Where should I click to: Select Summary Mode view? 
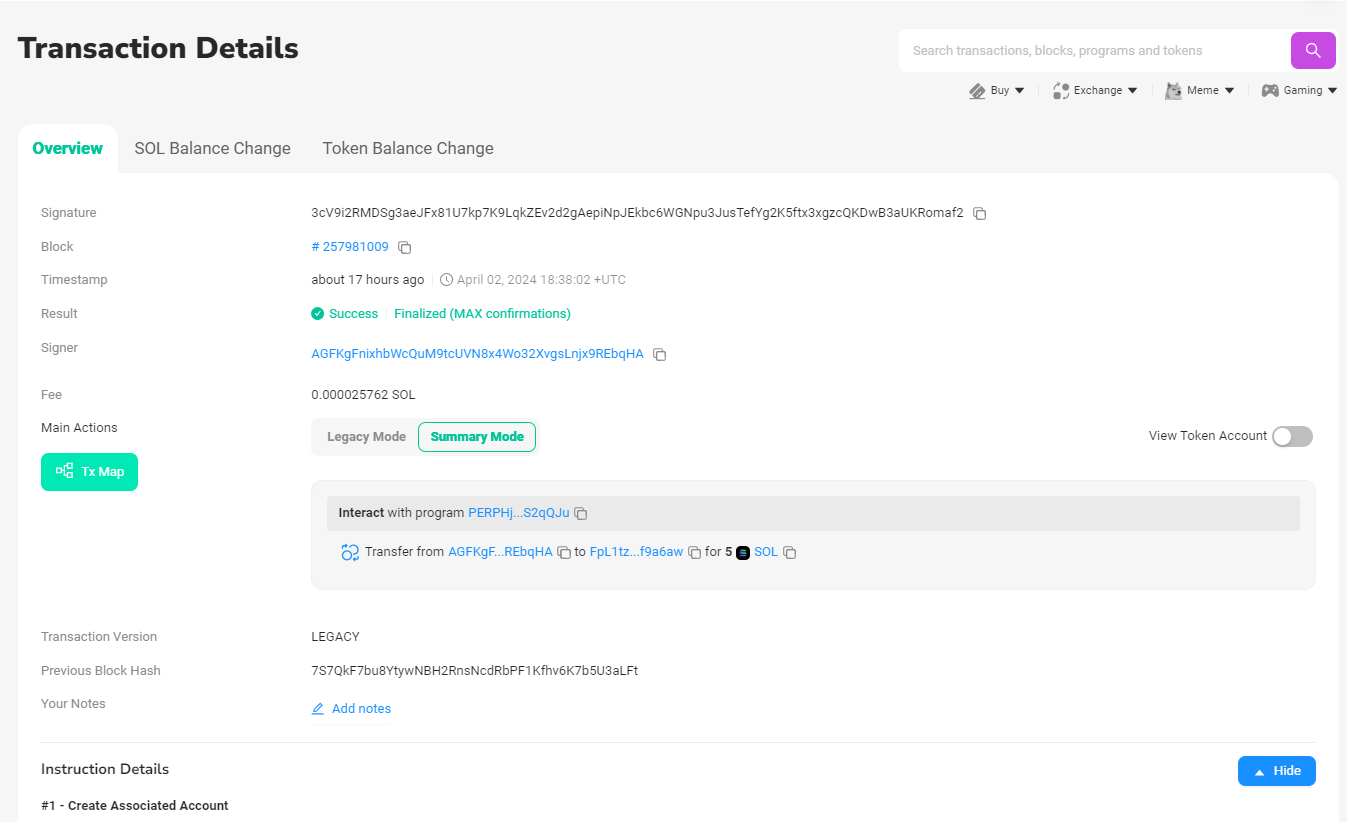coord(477,437)
